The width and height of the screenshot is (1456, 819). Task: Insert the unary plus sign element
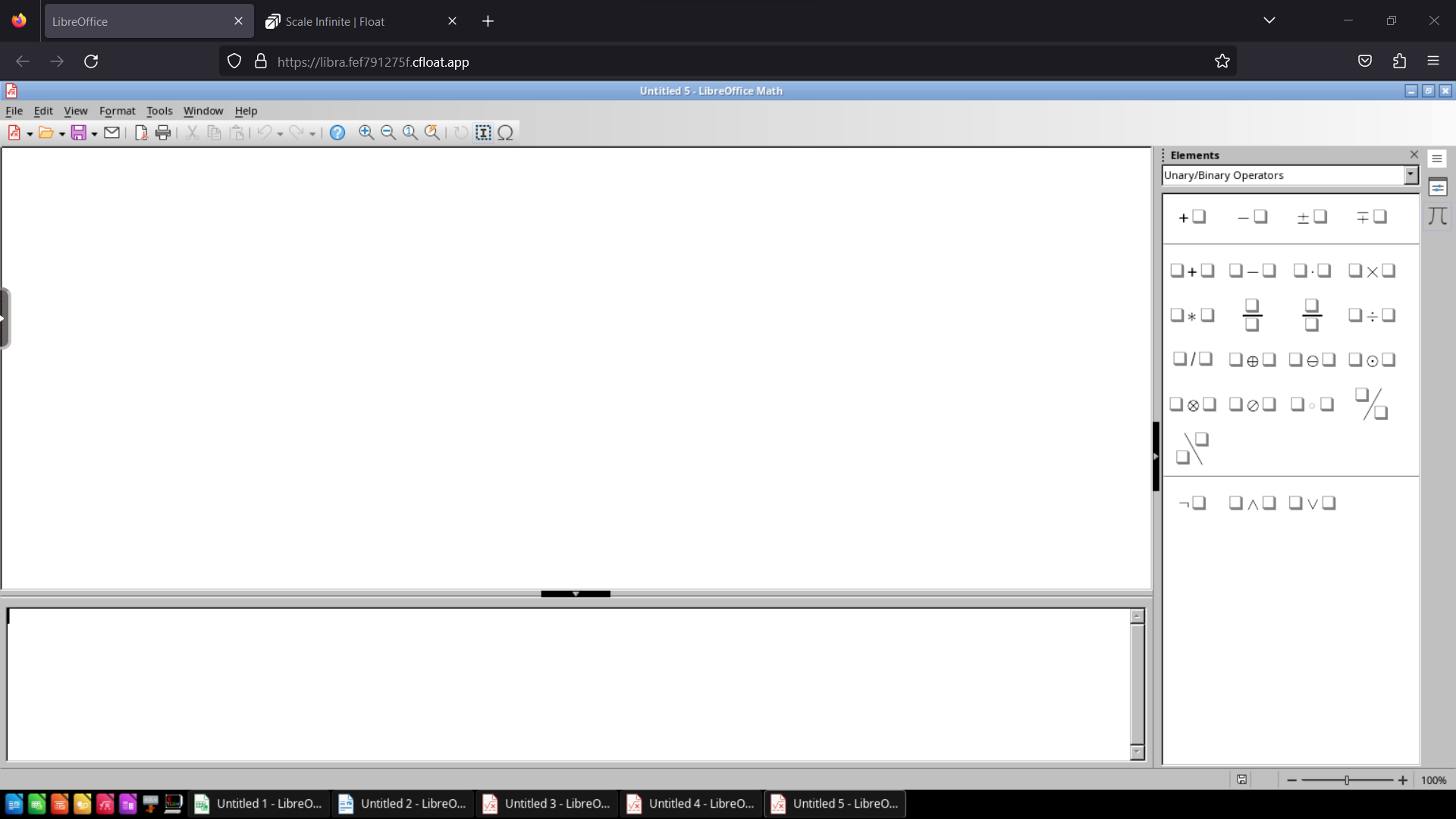[x=1192, y=217]
